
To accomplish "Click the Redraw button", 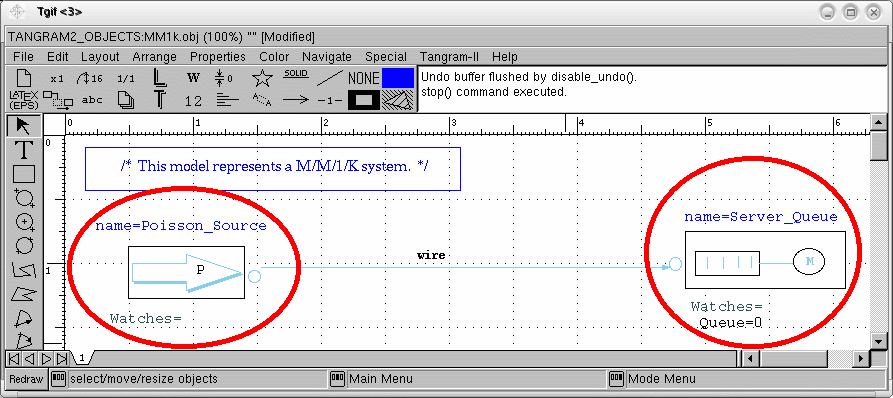I will pyautogui.click(x=26, y=379).
